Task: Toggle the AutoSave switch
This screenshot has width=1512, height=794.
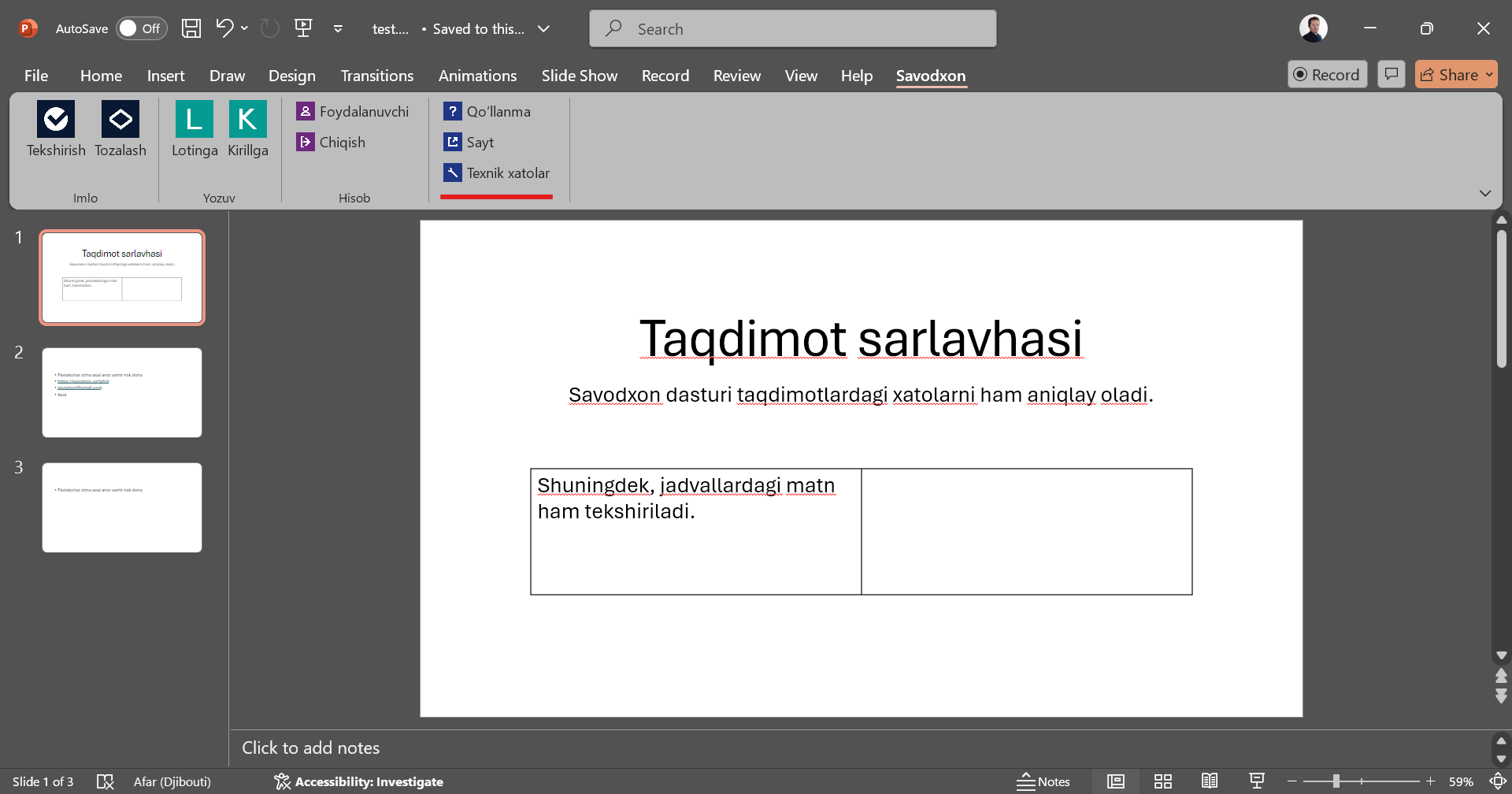Action: pos(141,29)
